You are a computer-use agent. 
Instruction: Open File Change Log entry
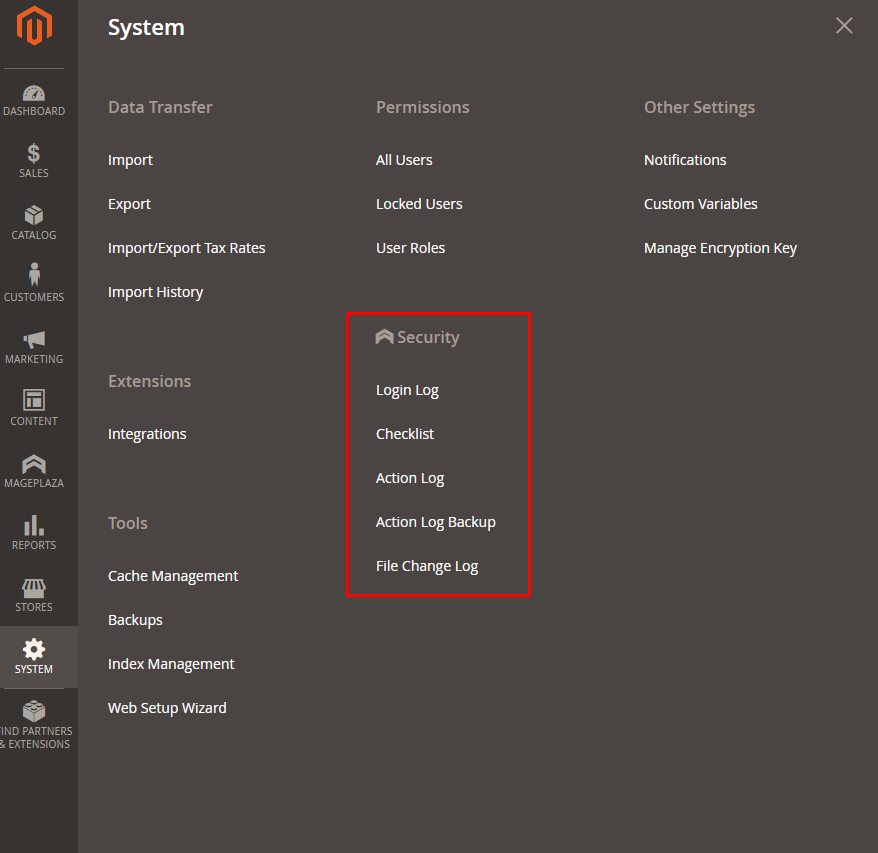(427, 566)
